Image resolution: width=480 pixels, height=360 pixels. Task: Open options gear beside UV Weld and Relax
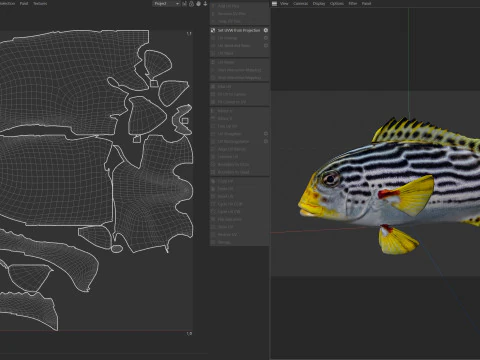point(266,46)
